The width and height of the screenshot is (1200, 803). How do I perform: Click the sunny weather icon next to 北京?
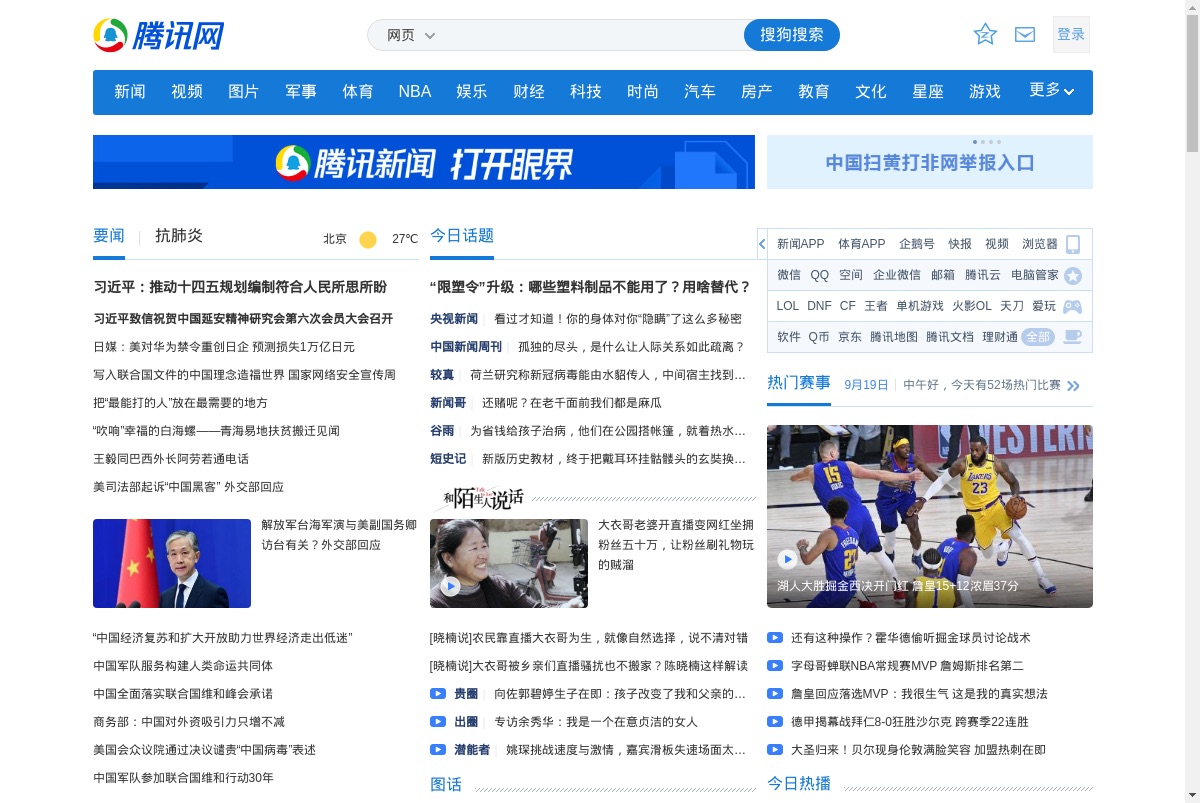pyautogui.click(x=368, y=239)
